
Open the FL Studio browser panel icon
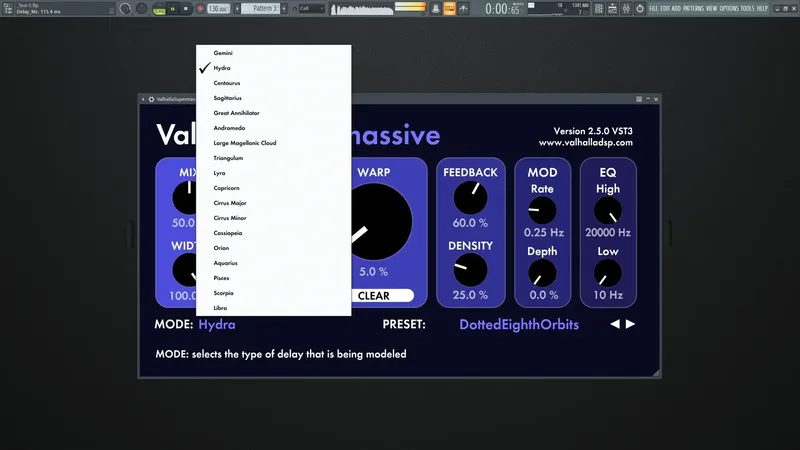(x=8, y=8)
